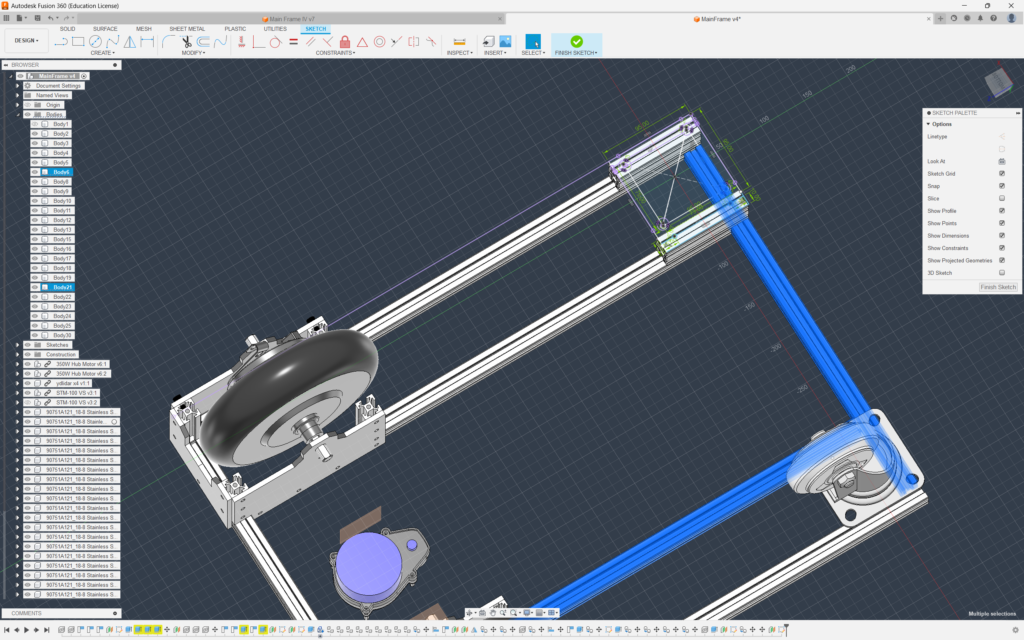Collapse the Bodies folder in browser
Screen dimensions: 1024x640
(x=17, y=115)
